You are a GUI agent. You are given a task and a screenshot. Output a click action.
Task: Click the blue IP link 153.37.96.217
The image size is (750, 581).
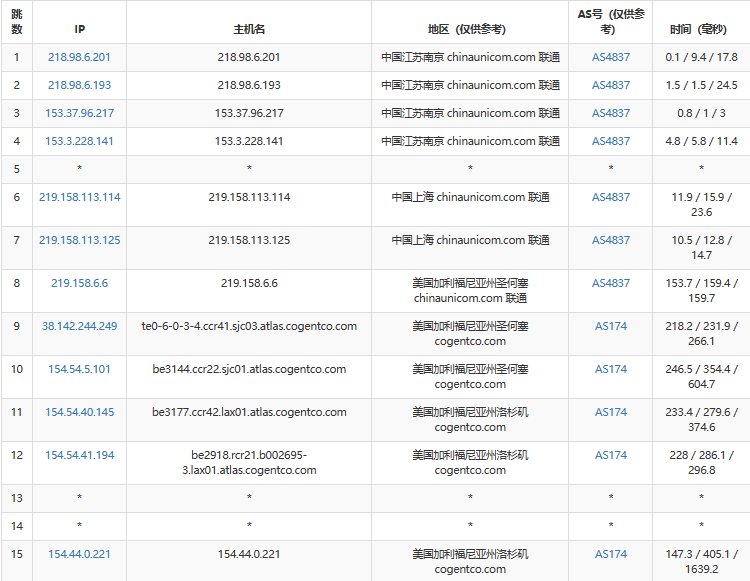(79, 113)
